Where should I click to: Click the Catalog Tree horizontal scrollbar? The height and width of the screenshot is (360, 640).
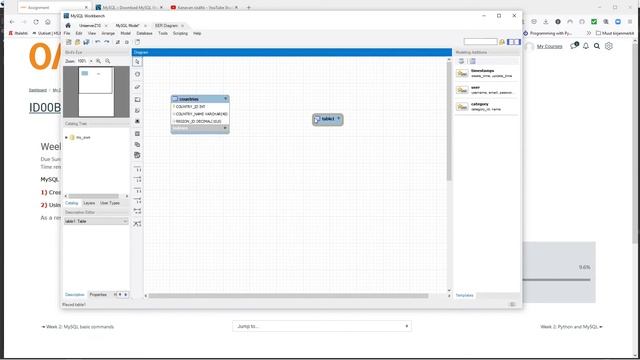click(x=93, y=196)
